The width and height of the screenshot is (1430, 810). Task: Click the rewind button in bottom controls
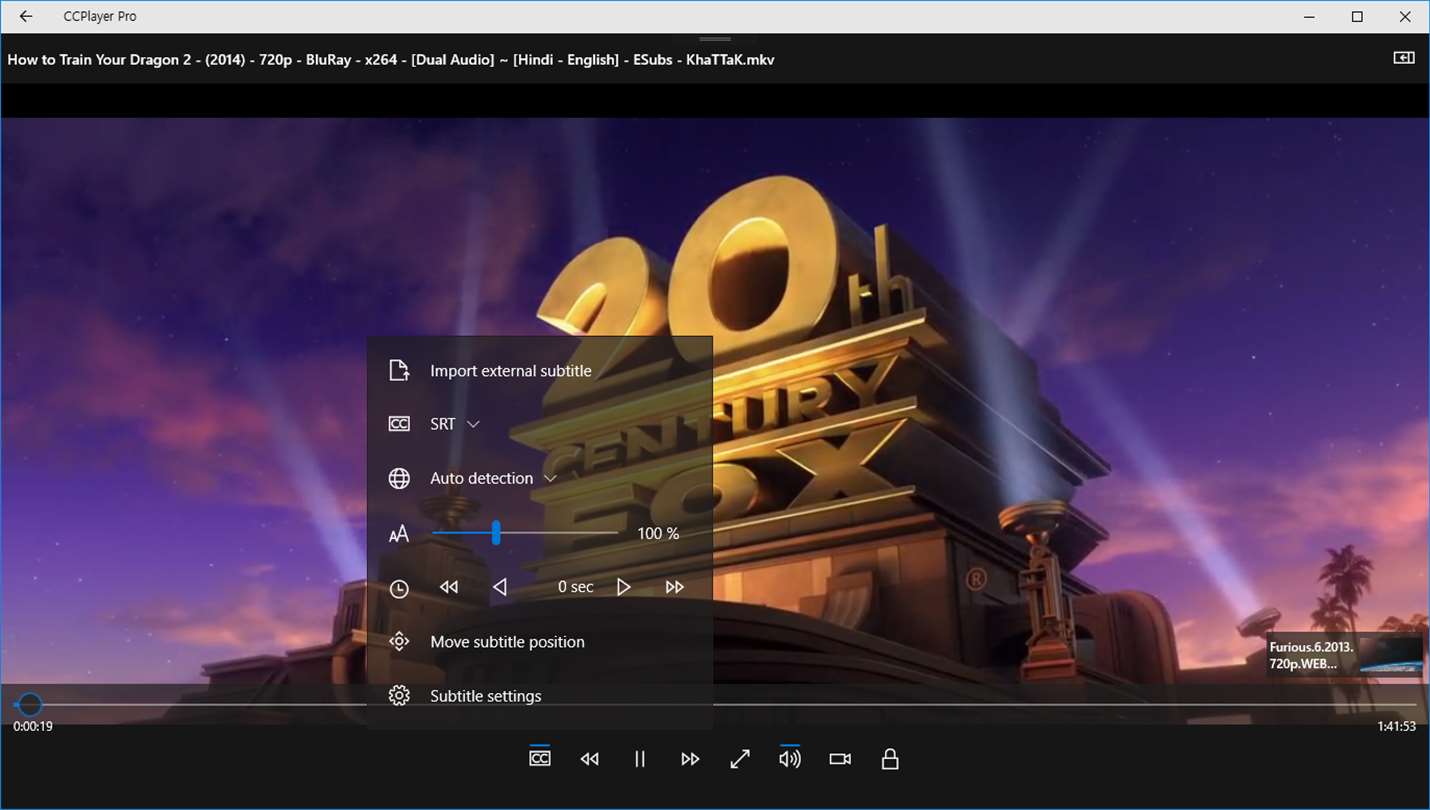click(590, 759)
